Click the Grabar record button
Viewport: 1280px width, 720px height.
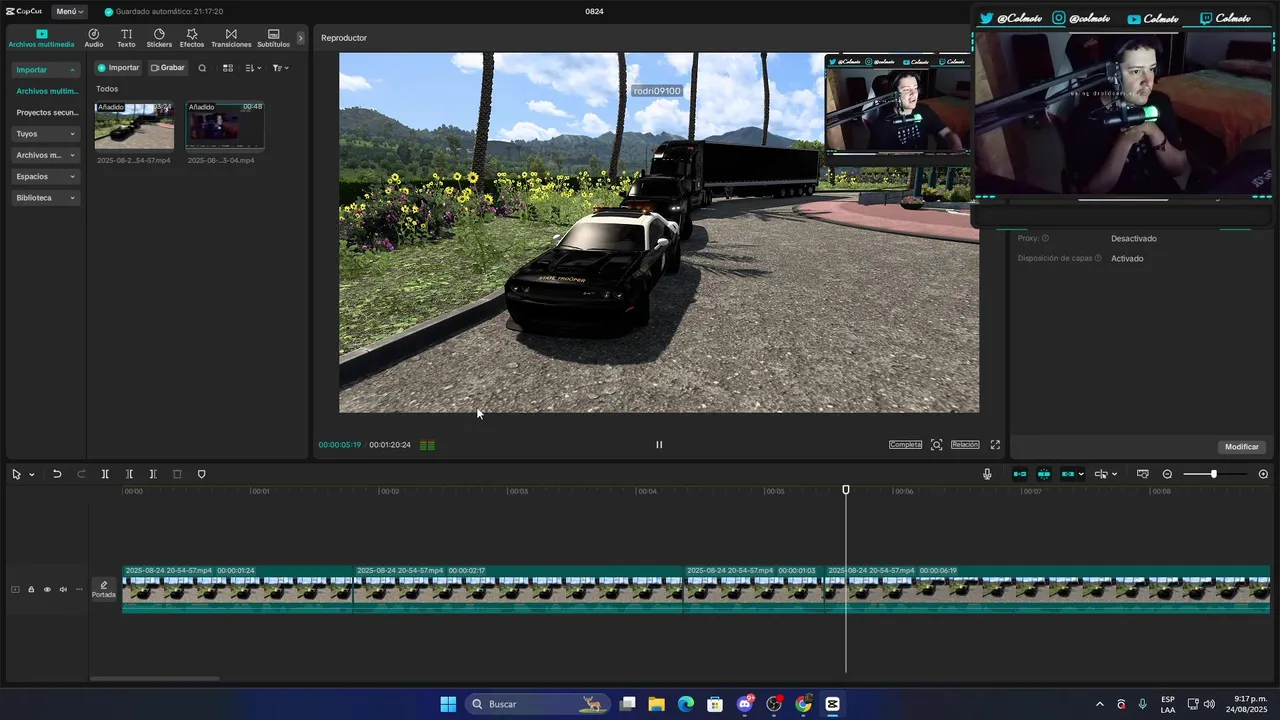[167, 68]
